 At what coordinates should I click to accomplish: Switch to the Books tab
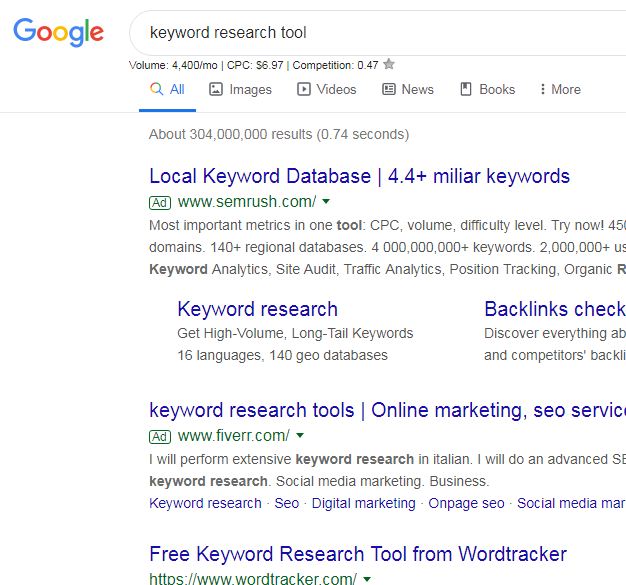point(487,89)
